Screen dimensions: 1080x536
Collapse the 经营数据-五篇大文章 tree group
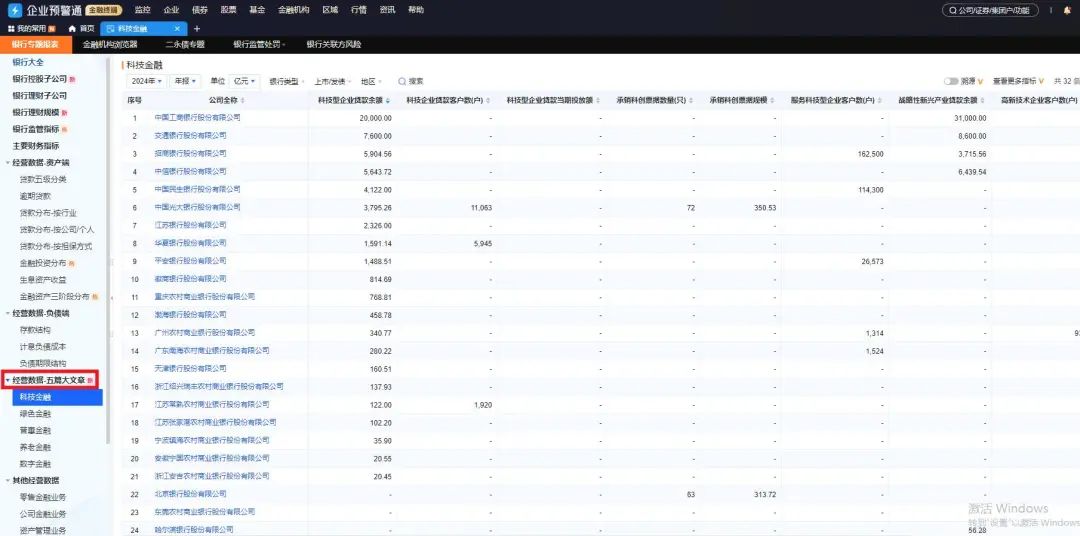click(x=8, y=380)
